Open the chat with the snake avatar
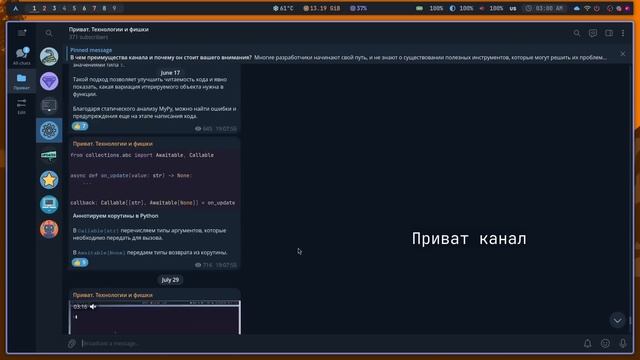Image resolution: width=640 pixels, height=360 pixels. 49,56
